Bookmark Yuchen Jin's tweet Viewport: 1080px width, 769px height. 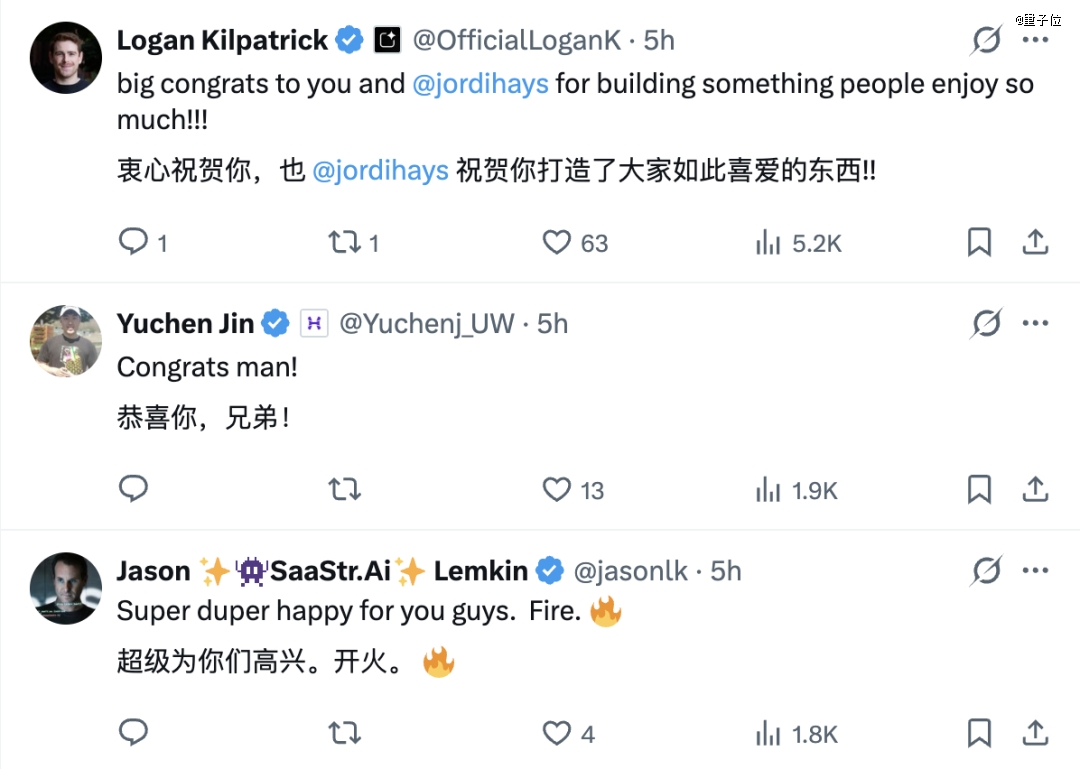click(x=979, y=490)
